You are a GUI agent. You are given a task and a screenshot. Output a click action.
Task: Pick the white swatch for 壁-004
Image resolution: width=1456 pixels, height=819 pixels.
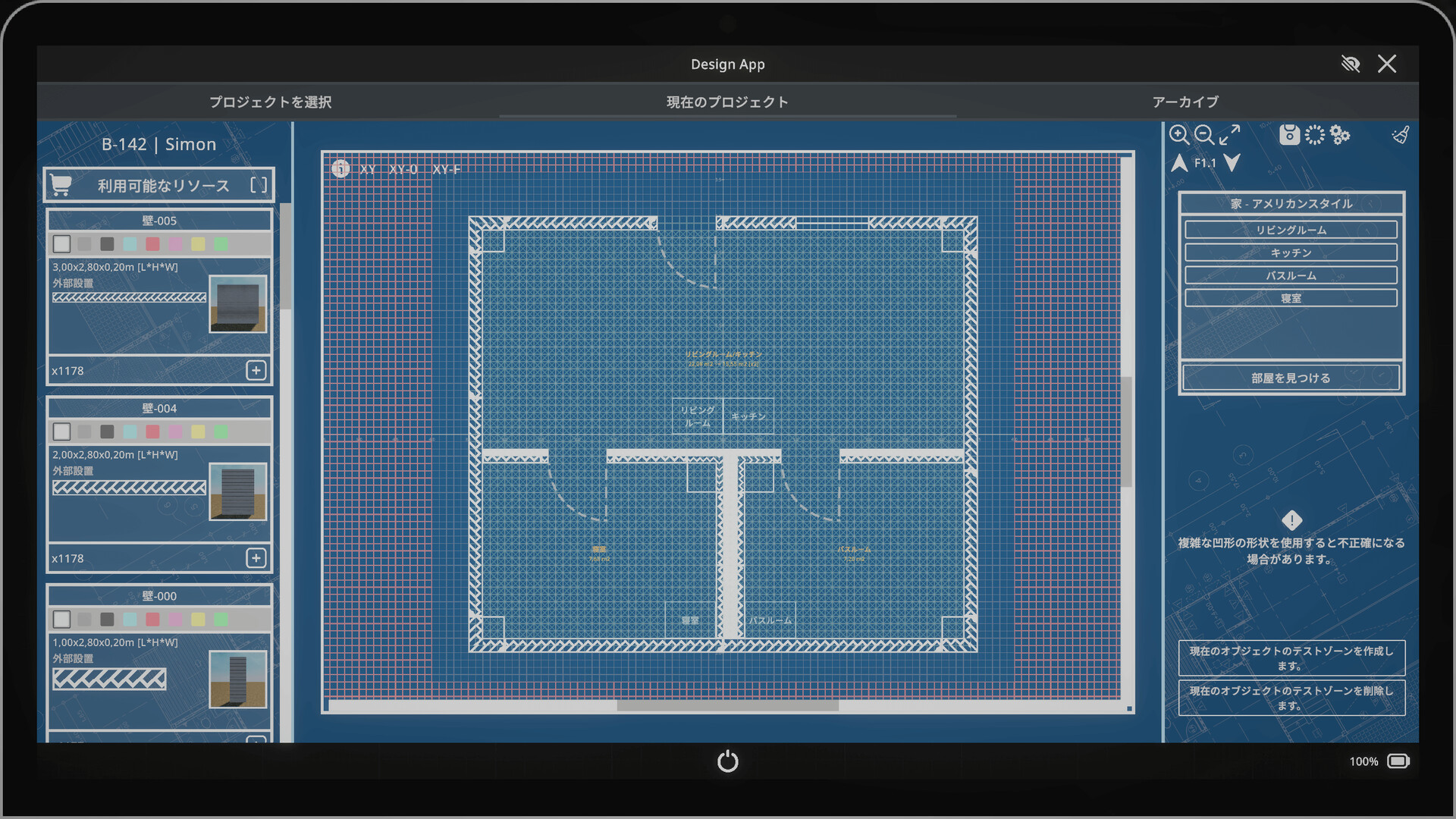tap(62, 431)
